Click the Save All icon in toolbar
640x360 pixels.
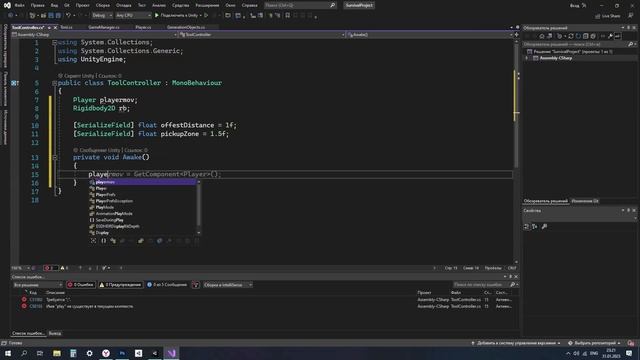[58, 16]
